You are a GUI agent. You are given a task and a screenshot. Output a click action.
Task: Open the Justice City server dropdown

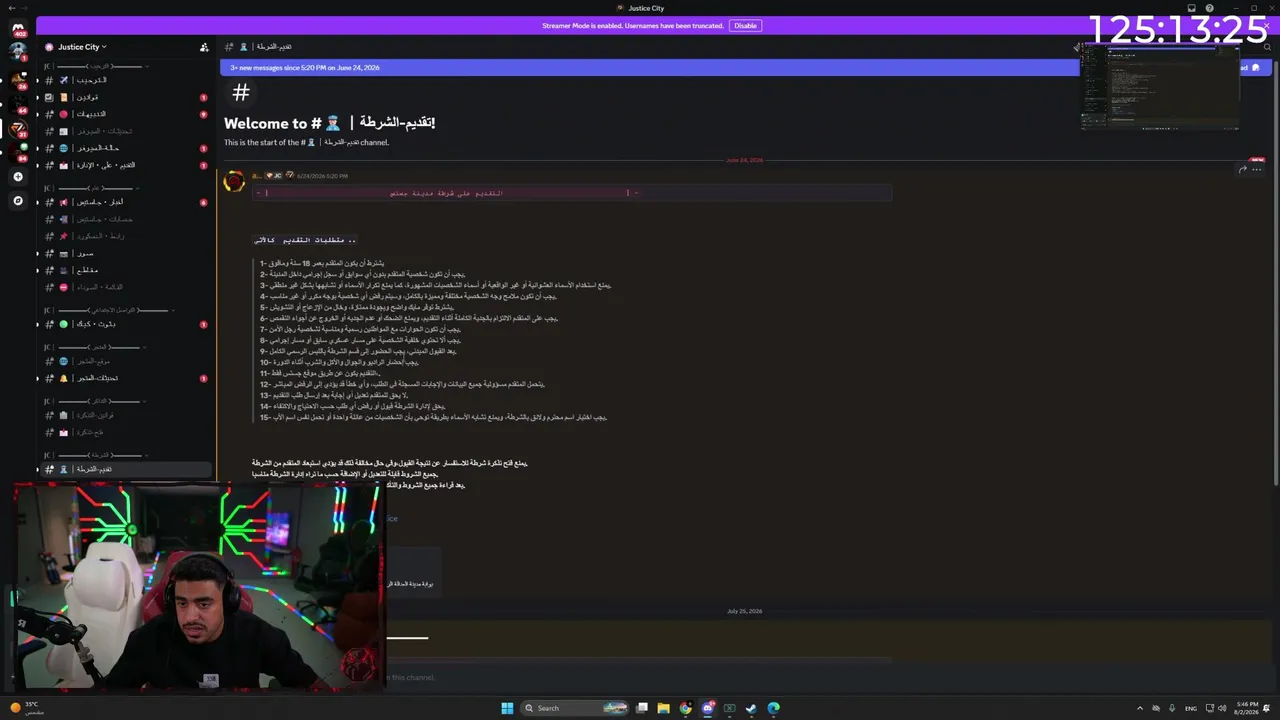pos(82,47)
